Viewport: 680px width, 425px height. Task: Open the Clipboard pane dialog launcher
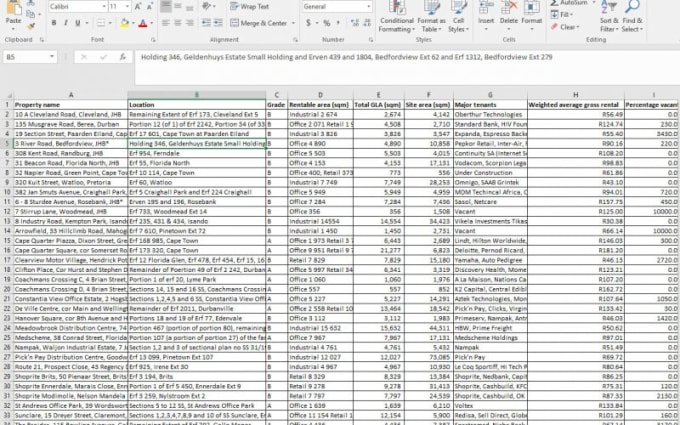(42, 40)
